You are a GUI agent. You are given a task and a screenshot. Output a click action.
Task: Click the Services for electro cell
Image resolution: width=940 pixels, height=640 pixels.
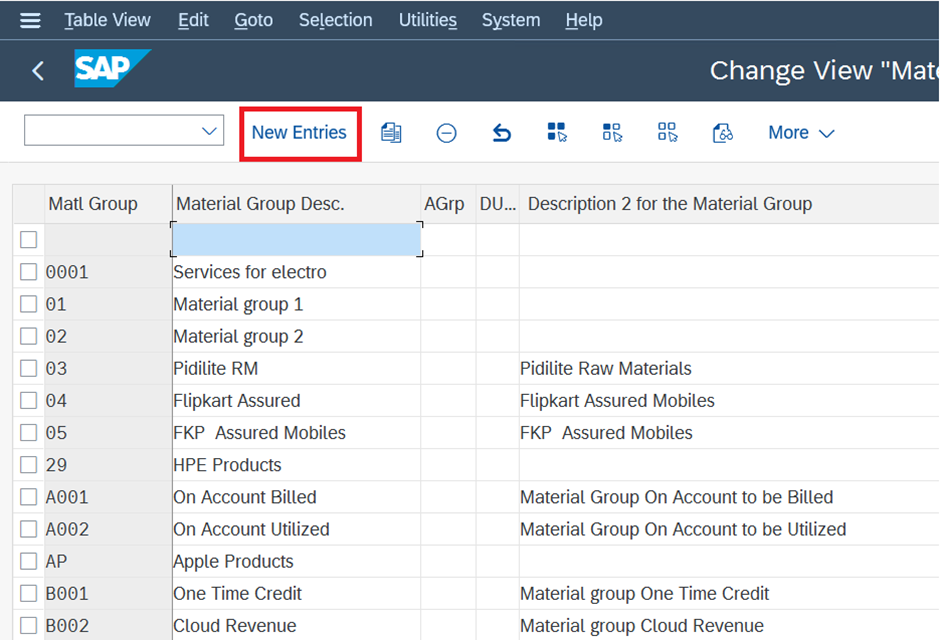pyautogui.click(x=296, y=272)
